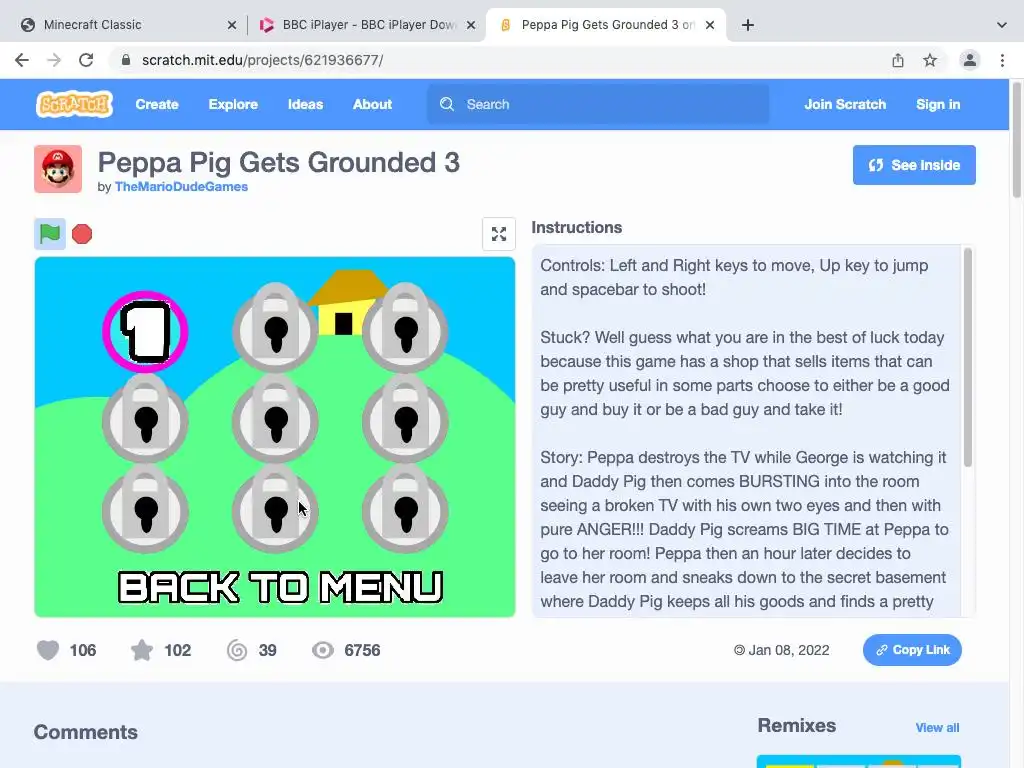Click the site lock icon in address bar

pyautogui.click(x=126, y=60)
